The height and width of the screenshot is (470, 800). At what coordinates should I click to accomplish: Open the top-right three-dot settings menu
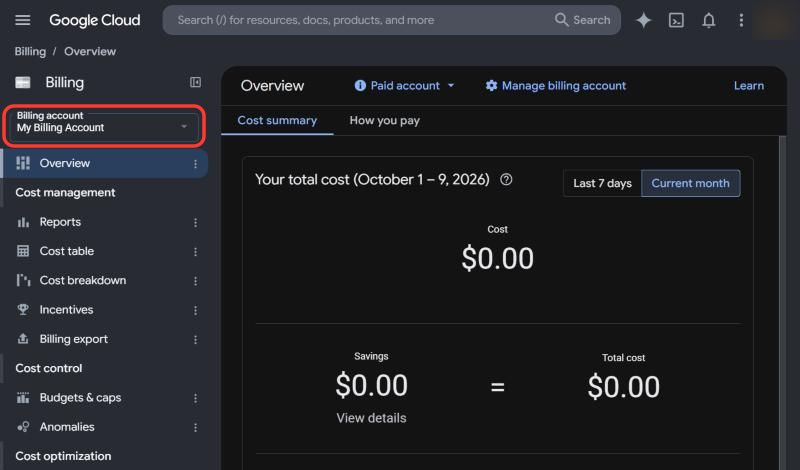tap(741, 20)
